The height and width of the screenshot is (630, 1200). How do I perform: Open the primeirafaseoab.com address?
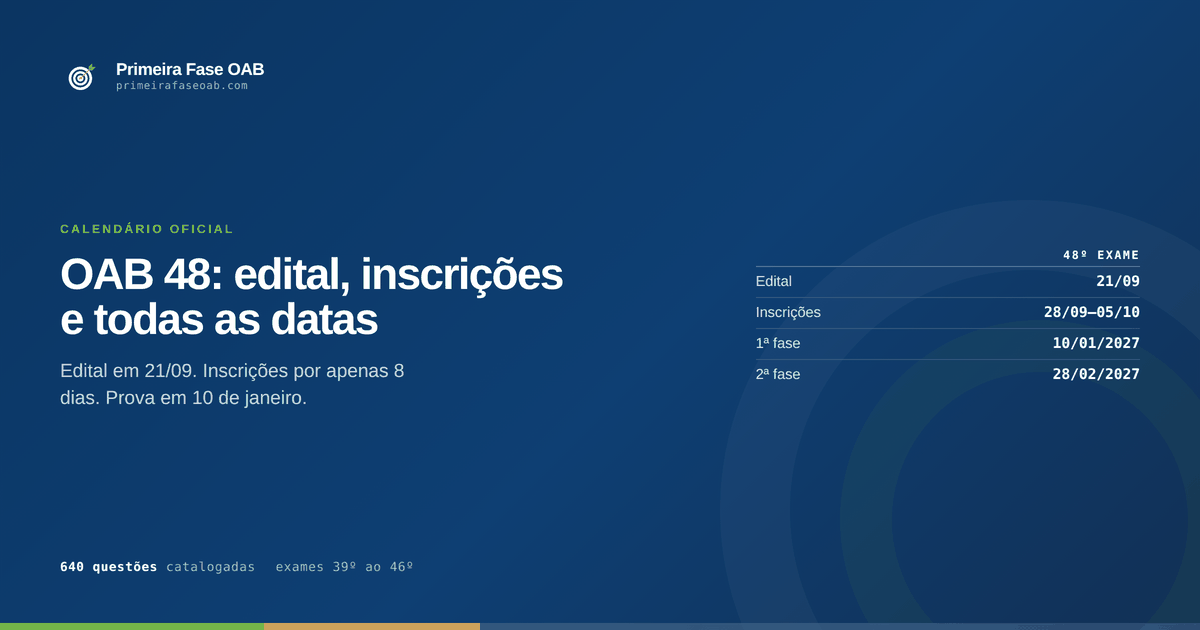pyautogui.click(x=182, y=86)
